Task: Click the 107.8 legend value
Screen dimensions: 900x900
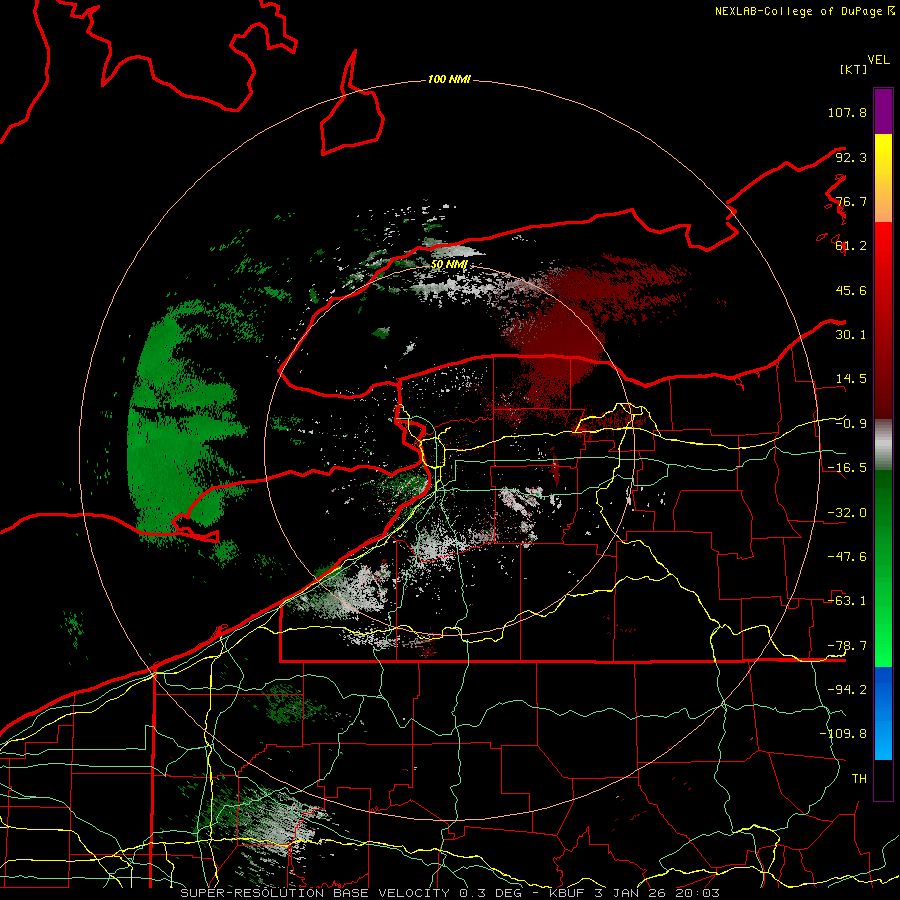Action: tap(847, 112)
